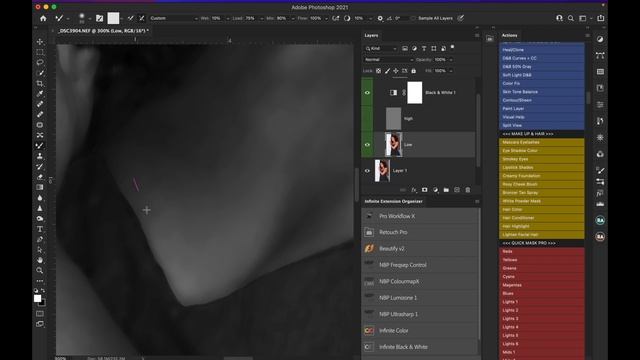The height and width of the screenshot is (360, 640).
Task: Select the Eraser tool
Action: [40, 177]
